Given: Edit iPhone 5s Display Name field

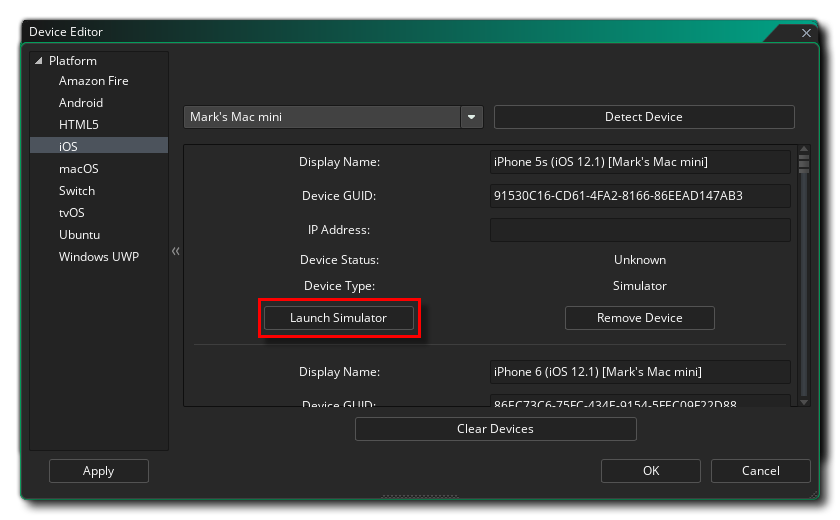Looking at the screenshot, I should [x=640, y=162].
